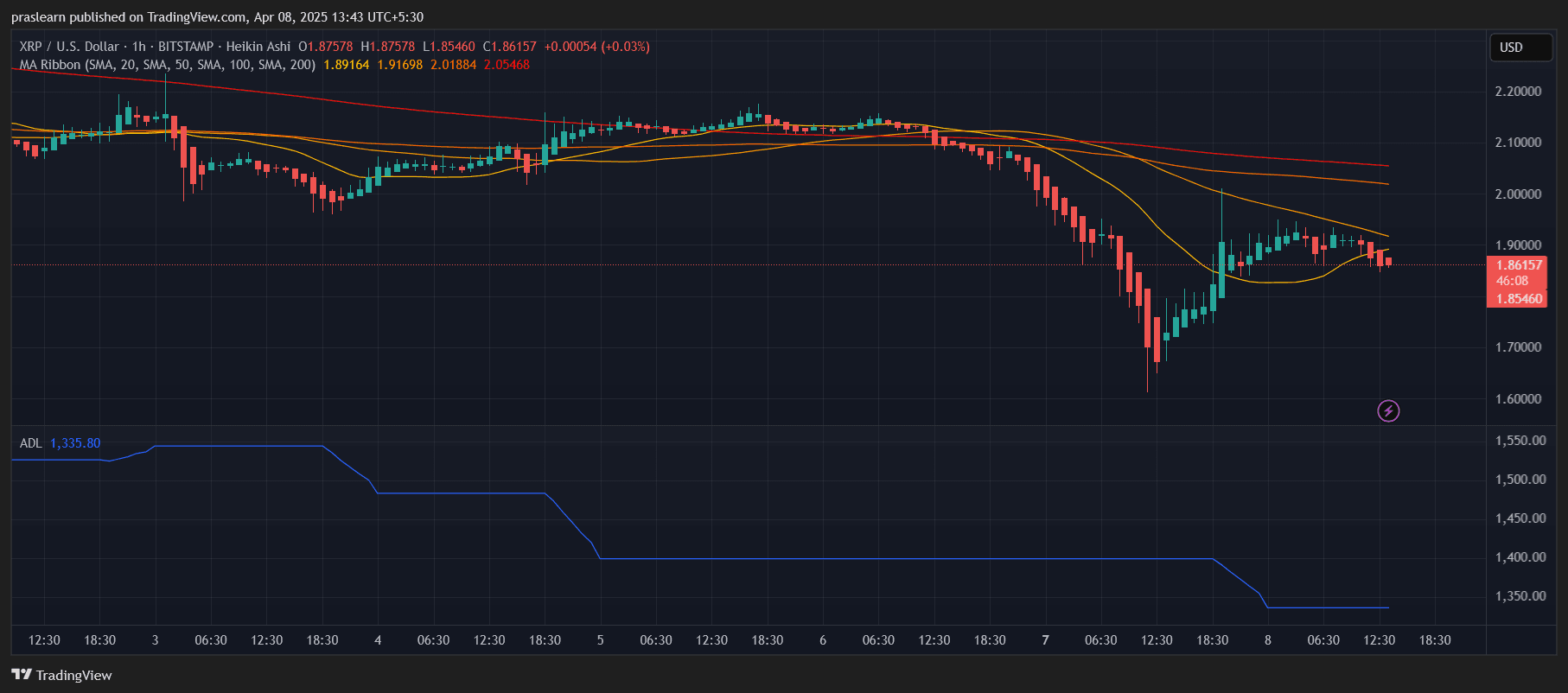
Task: Click the close value C1.86157 in legend
Action: [x=510, y=47]
